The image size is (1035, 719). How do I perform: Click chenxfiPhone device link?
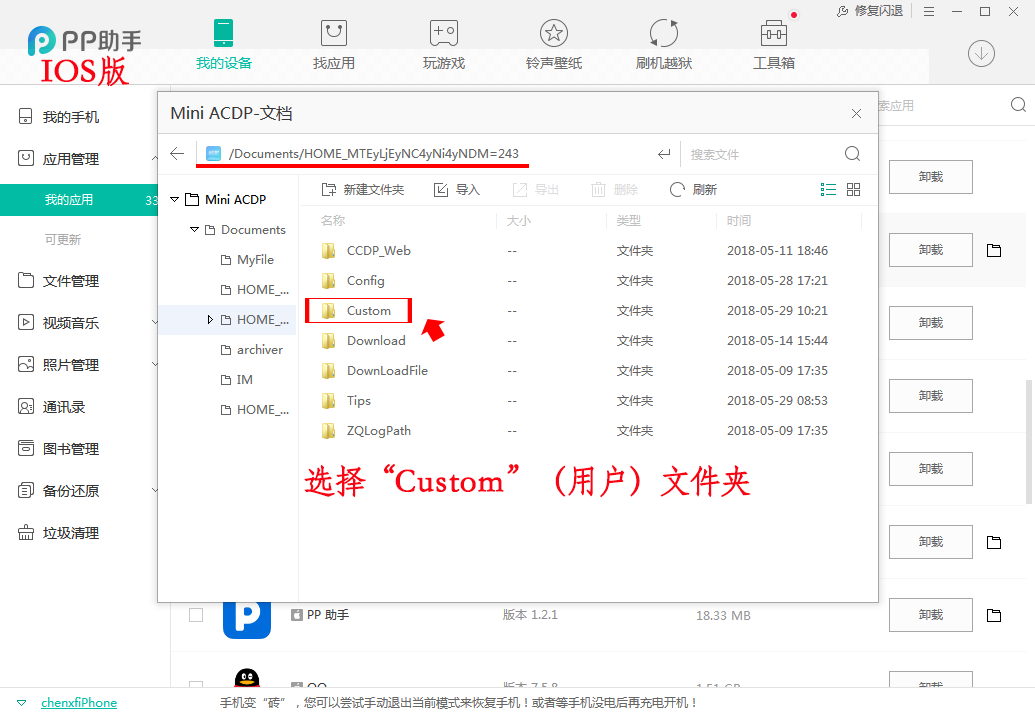coord(79,703)
